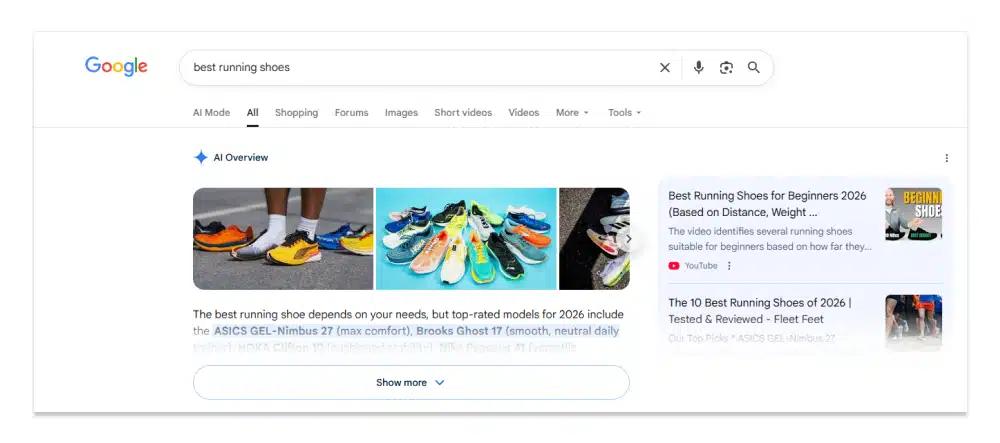Advance image carousel with right arrow
1000x443 pixels.
tap(628, 239)
